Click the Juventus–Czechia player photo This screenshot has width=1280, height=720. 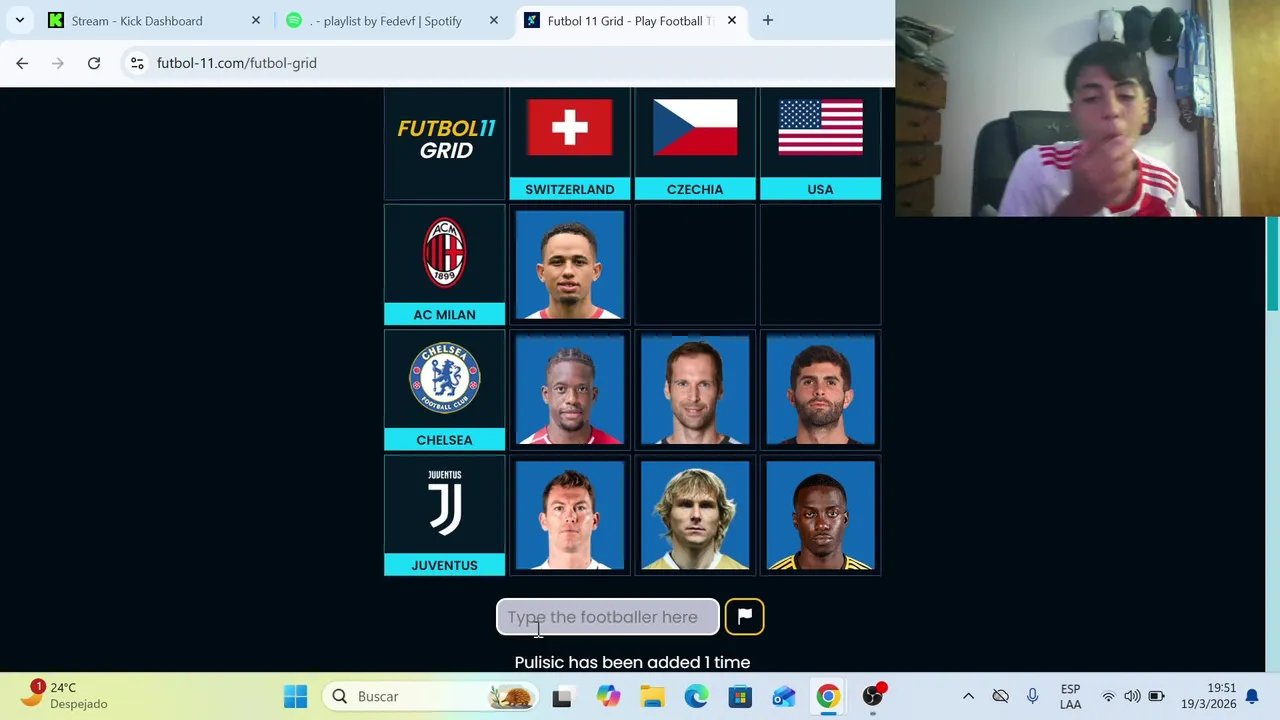(695, 516)
